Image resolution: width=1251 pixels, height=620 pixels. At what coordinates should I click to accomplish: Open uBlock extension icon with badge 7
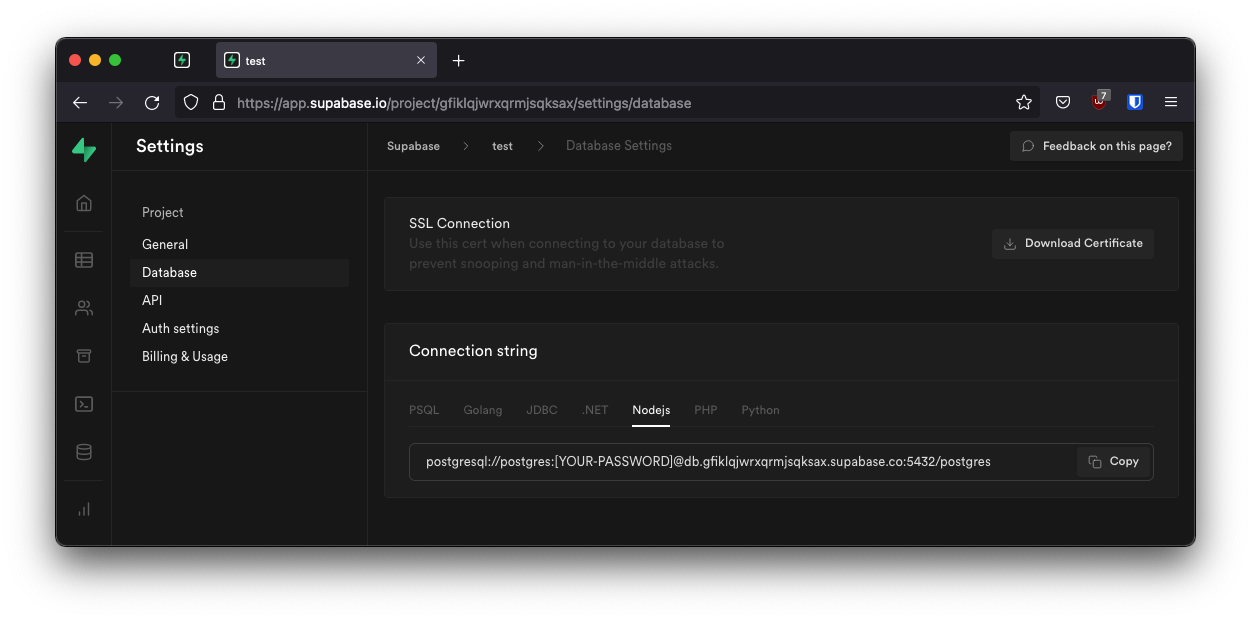coord(1100,100)
